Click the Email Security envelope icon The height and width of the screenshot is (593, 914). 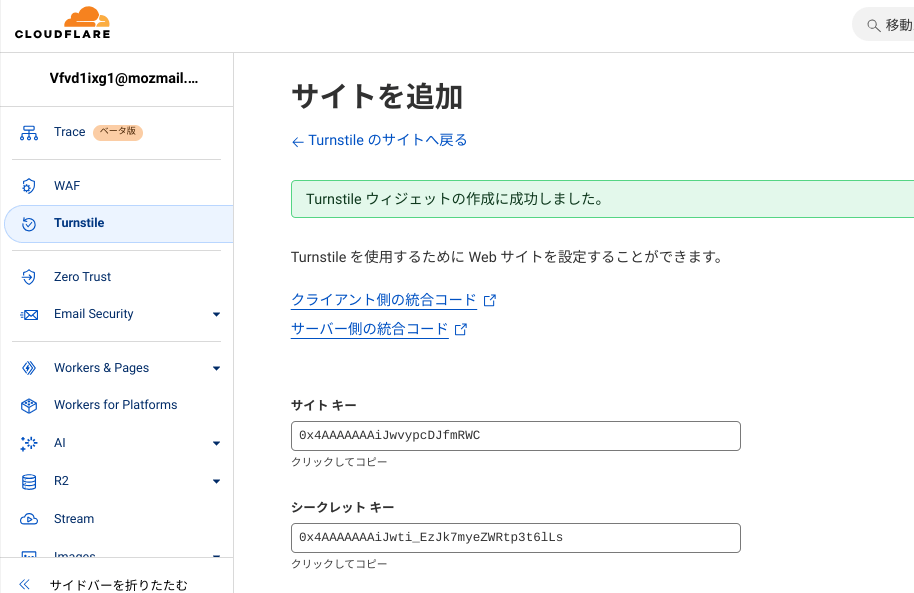coord(29,314)
